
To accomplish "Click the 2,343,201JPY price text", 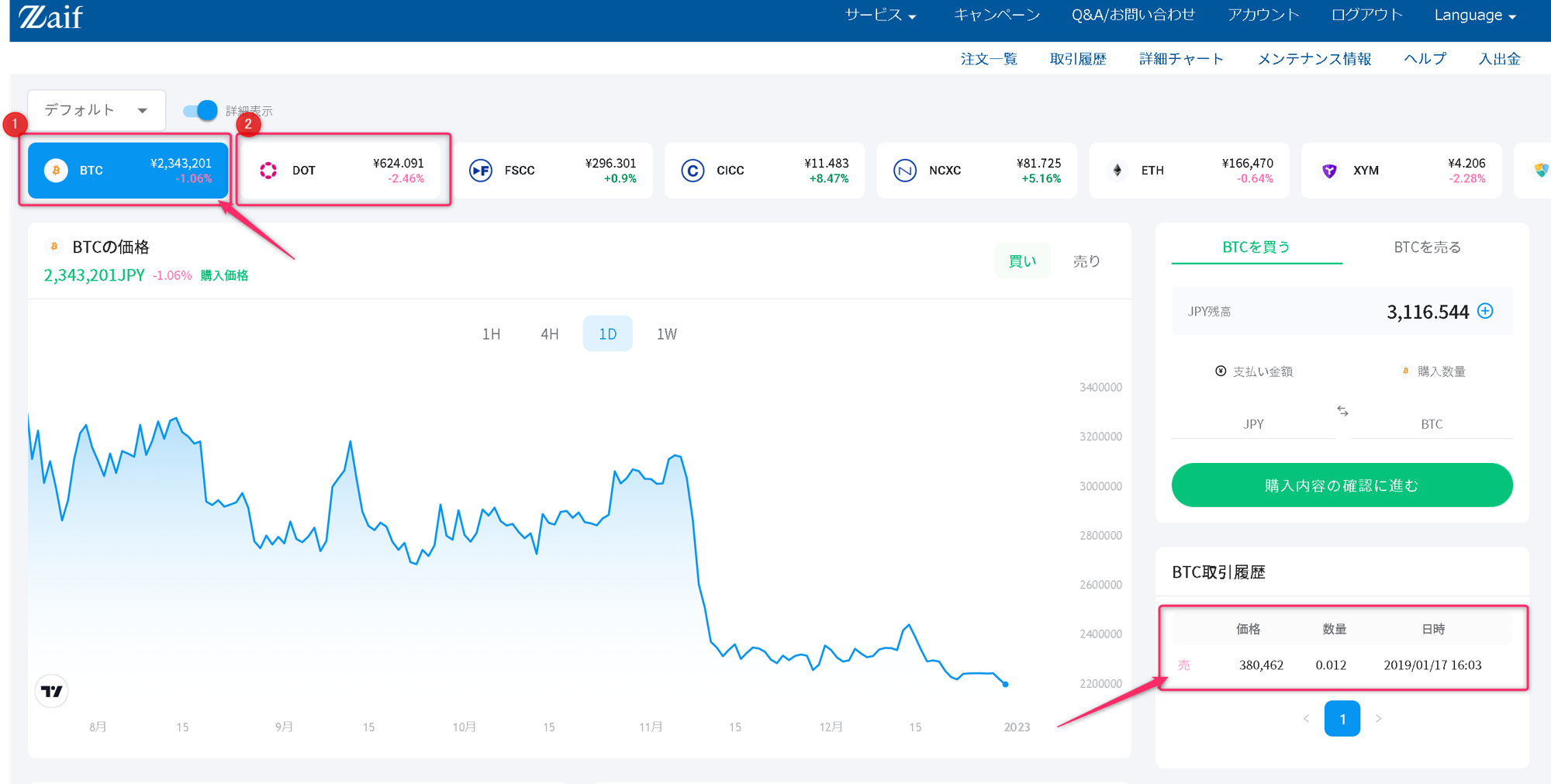I will click(x=94, y=275).
